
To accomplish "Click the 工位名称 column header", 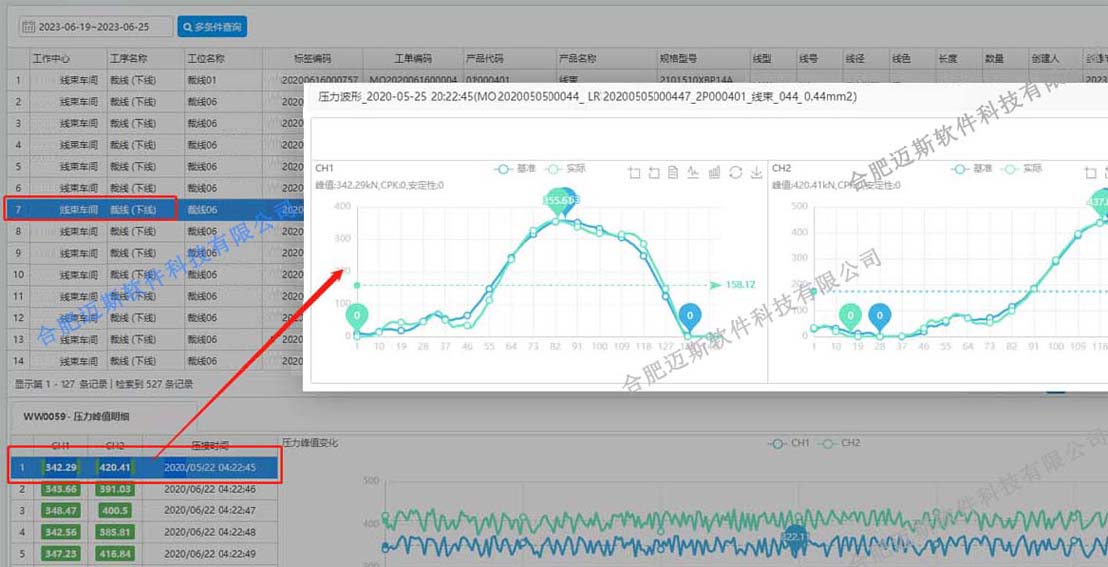I will pyautogui.click(x=206, y=59).
